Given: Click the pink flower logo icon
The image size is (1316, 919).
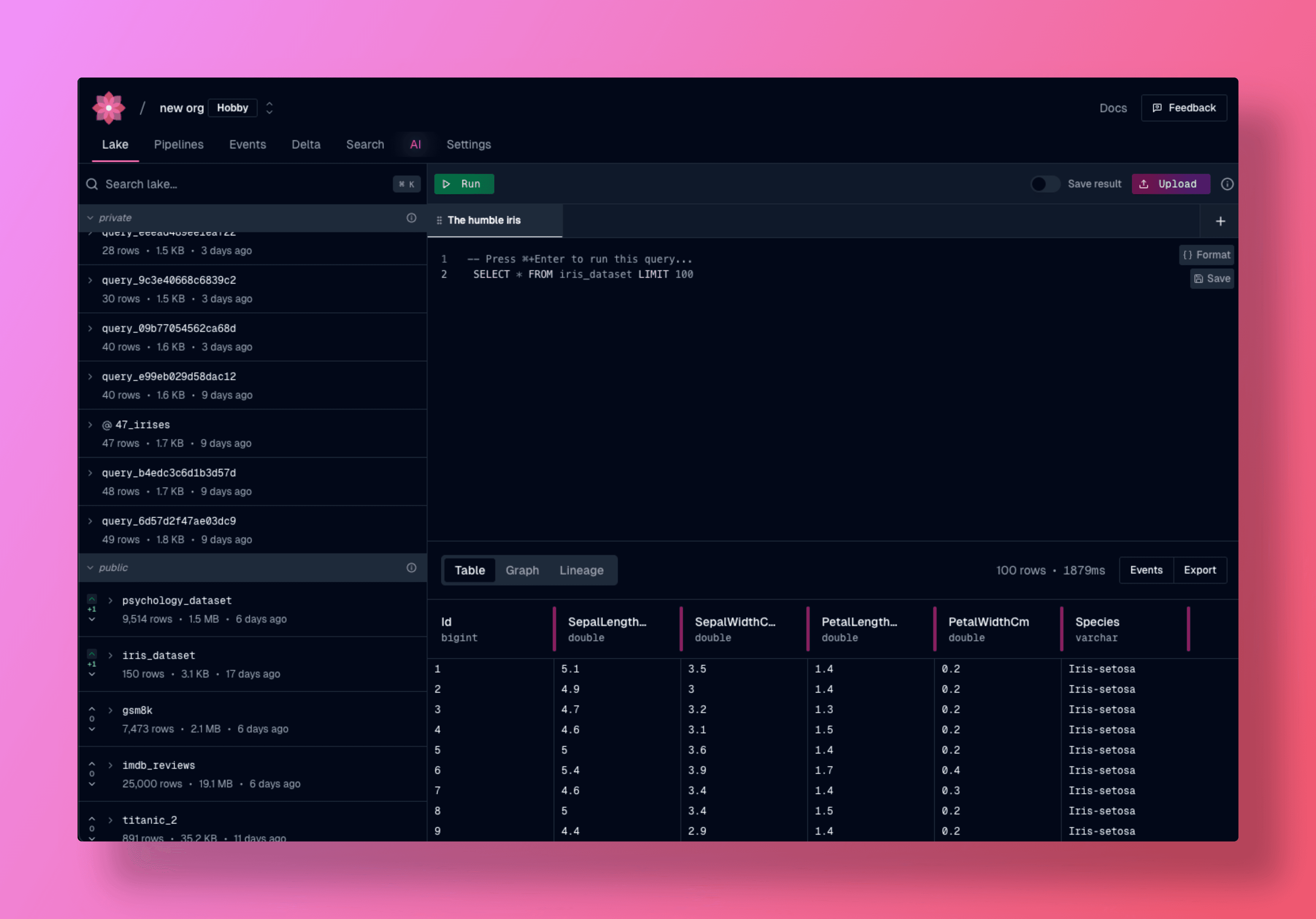Looking at the screenshot, I should pos(108,108).
